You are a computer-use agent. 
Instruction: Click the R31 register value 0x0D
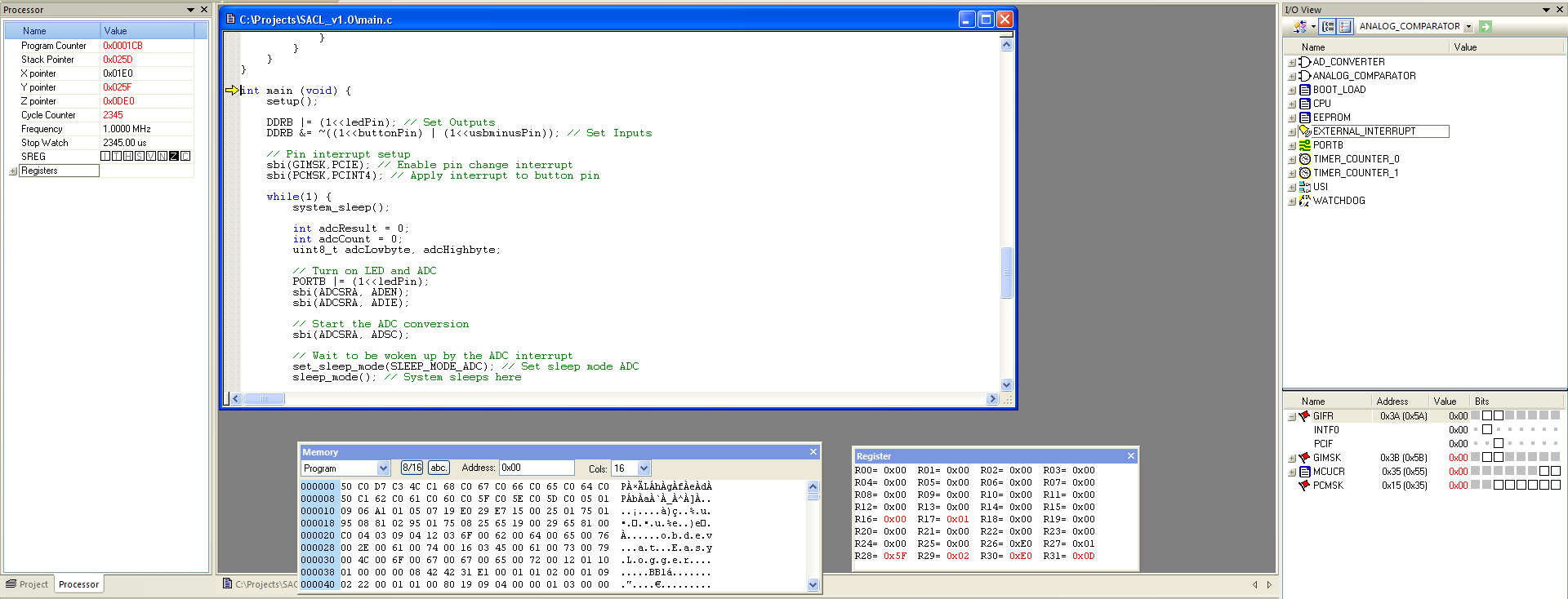point(1083,557)
